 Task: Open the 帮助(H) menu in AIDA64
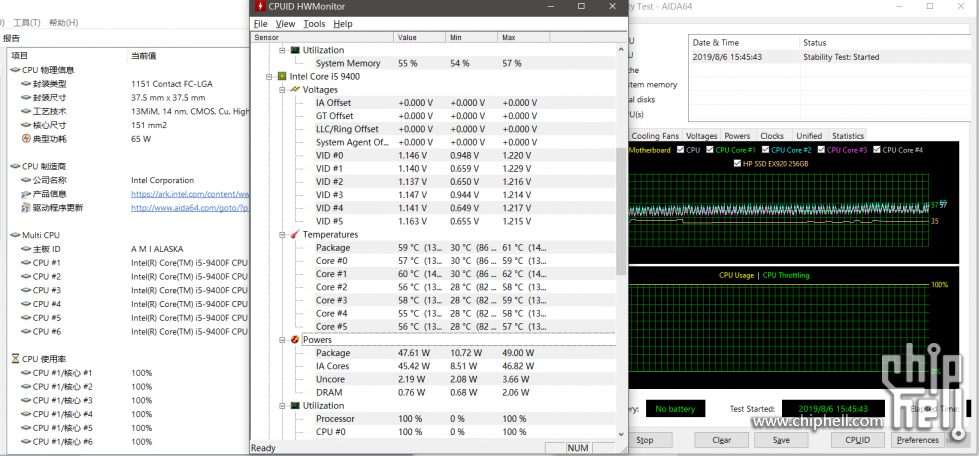tap(64, 22)
